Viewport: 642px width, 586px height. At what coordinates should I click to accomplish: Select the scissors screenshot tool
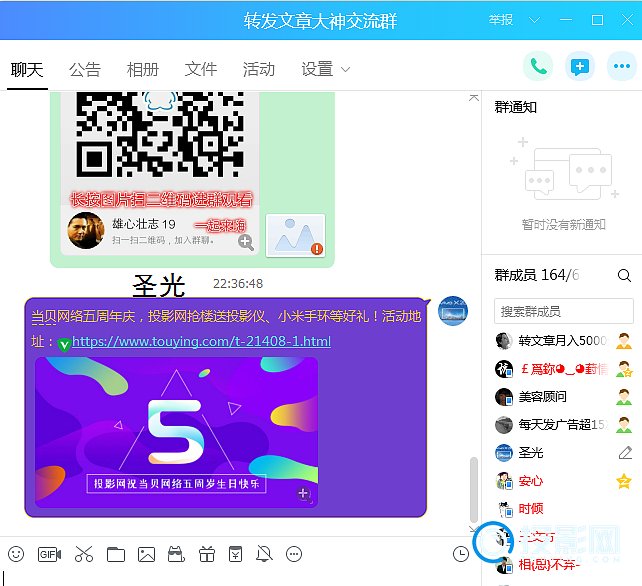(x=84, y=554)
